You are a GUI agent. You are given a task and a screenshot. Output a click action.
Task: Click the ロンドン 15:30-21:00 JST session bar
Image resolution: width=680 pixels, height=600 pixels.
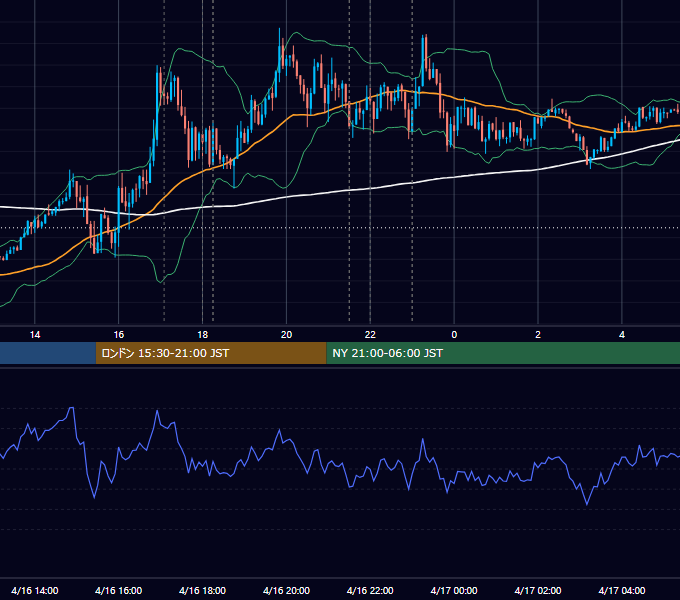pos(211,353)
